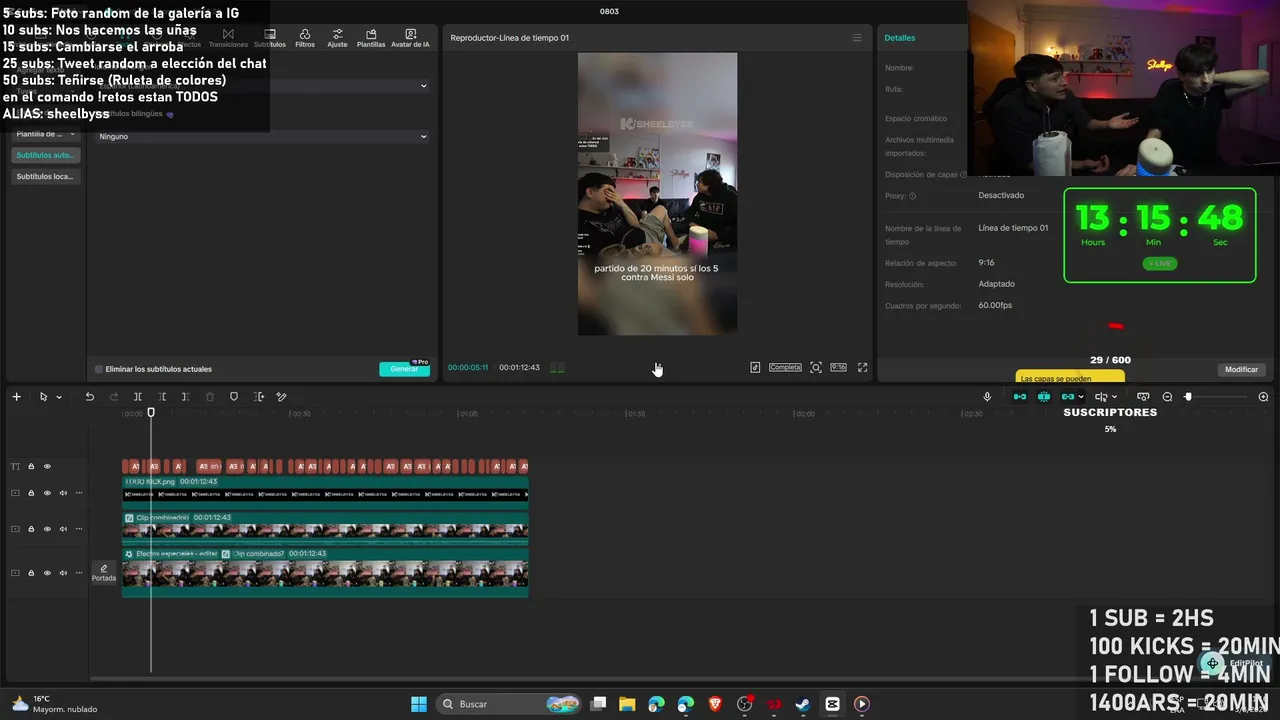Select the Subtítulos tab
Screen dimensions: 1280x720
(270, 38)
